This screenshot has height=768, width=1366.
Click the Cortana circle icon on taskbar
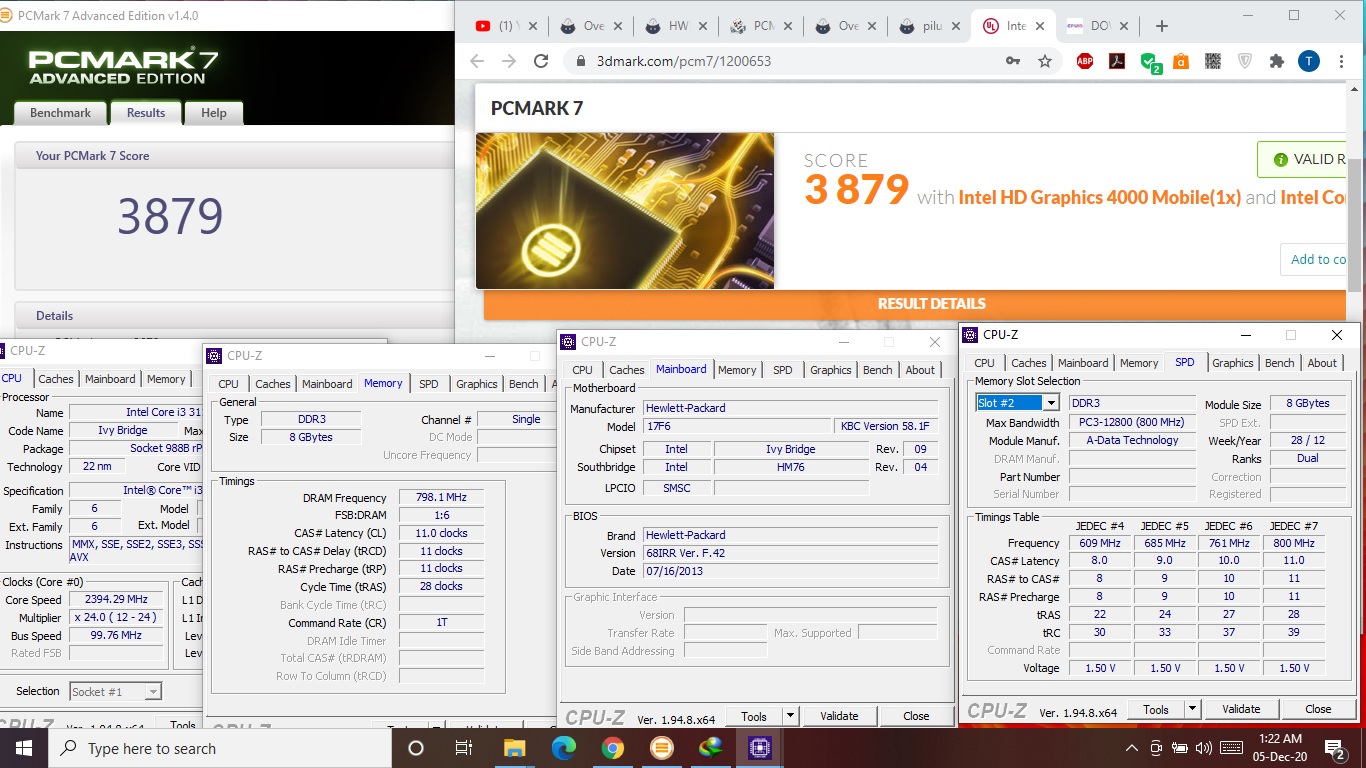click(x=416, y=748)
